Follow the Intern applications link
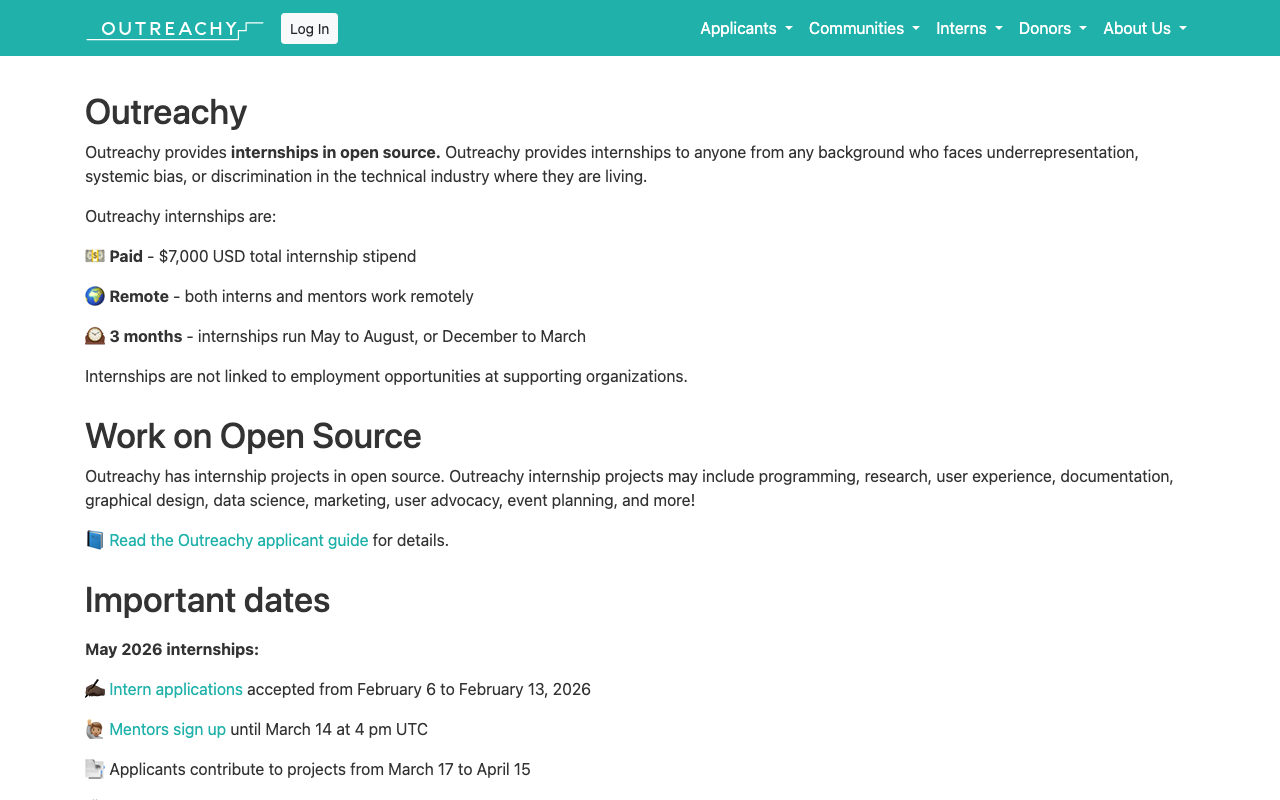The width and height of the screenshot is (1280, 800). (176, 689)
